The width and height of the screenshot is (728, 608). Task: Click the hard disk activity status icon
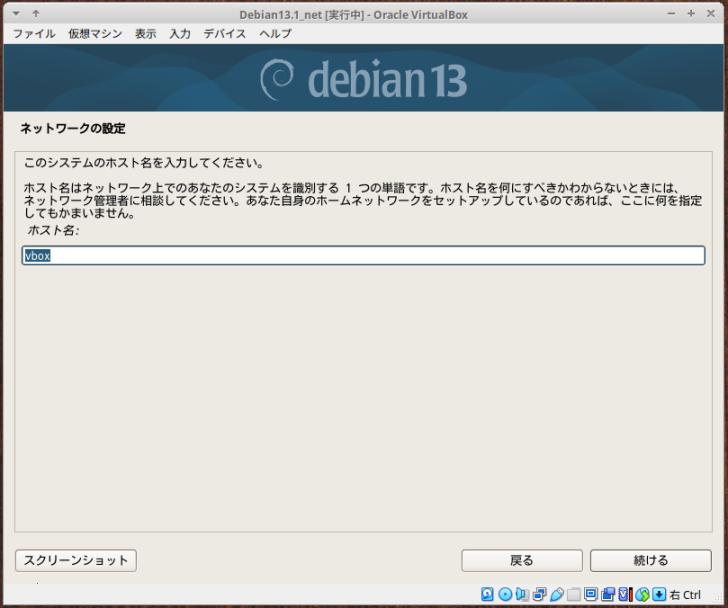tap(488, 594)
